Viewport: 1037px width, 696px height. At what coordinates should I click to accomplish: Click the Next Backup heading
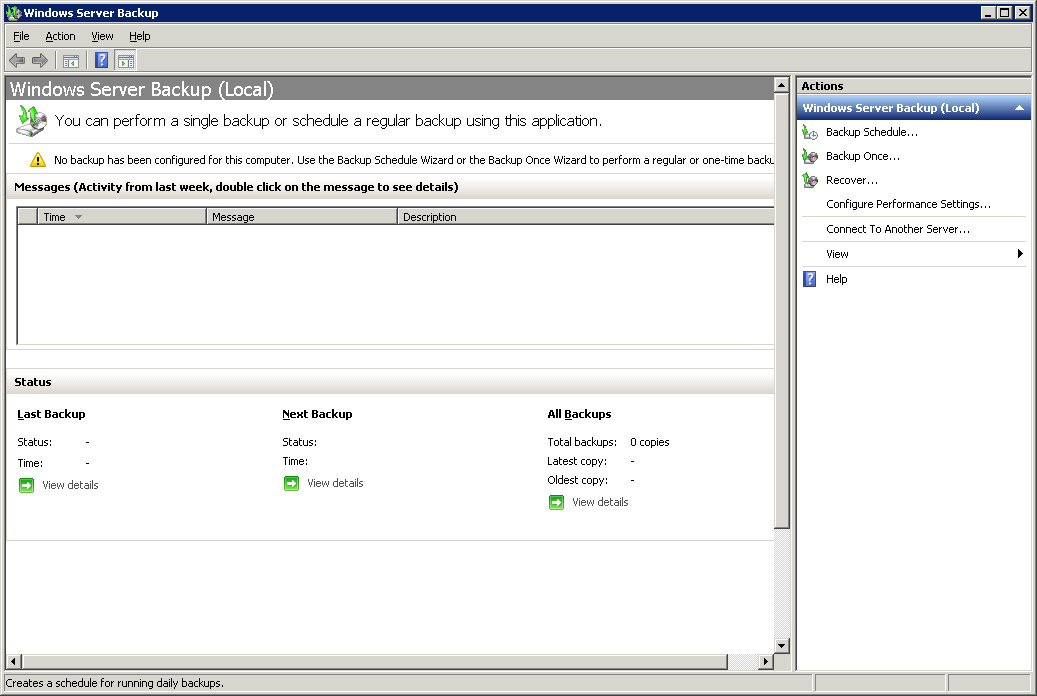[317, 414]
